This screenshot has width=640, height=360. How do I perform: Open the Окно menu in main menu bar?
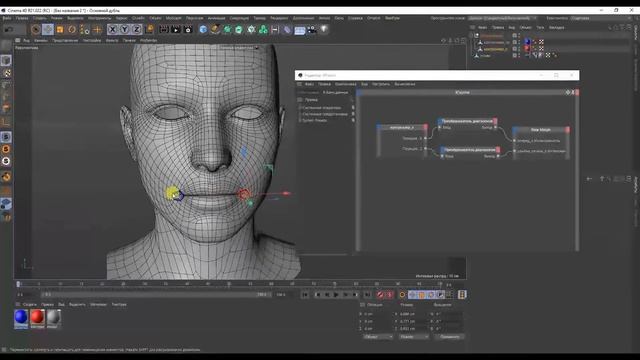click(x=339, y=18)
